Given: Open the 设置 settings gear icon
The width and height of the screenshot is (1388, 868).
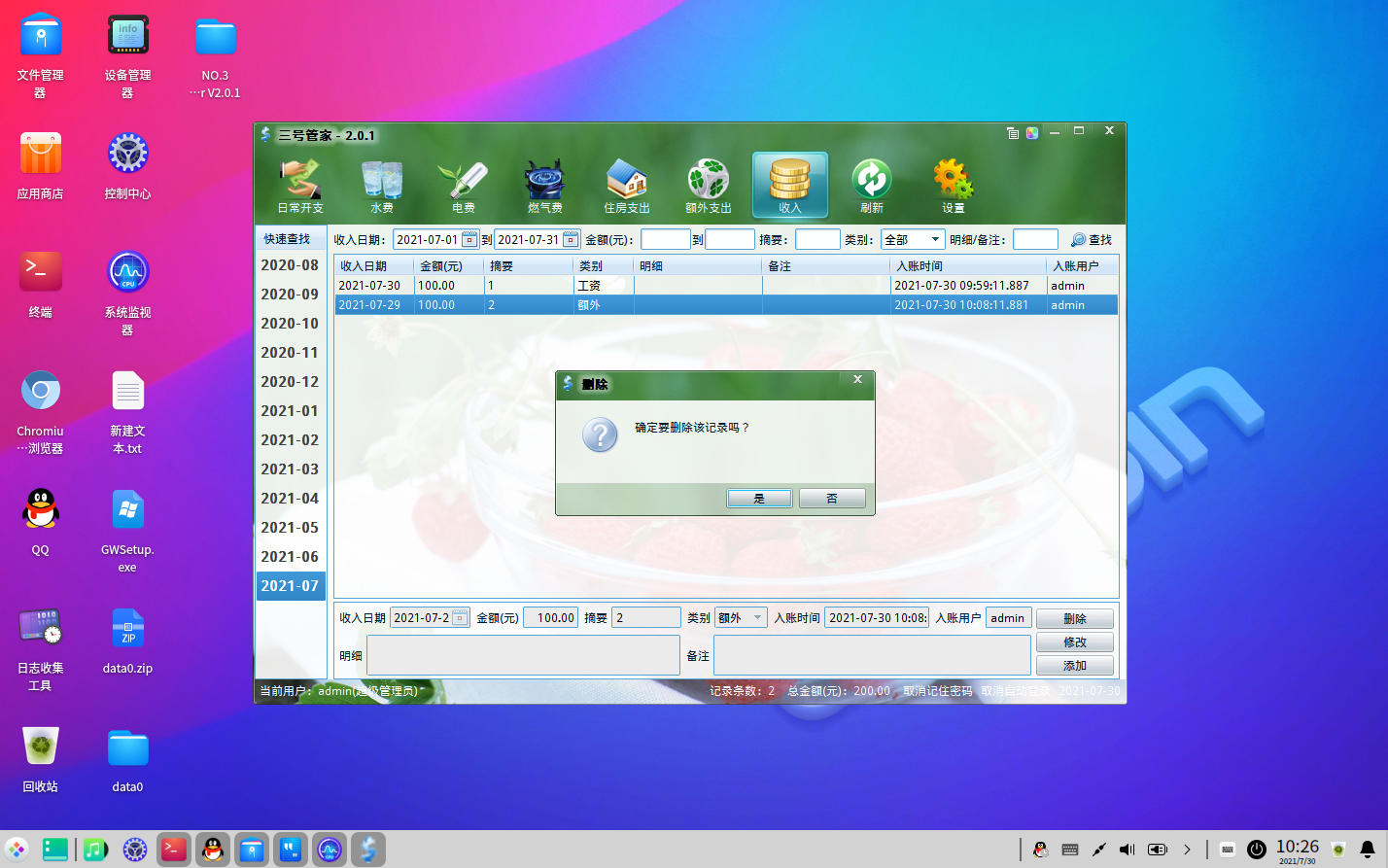Looking at the screenshot, I should click(954, 186).
